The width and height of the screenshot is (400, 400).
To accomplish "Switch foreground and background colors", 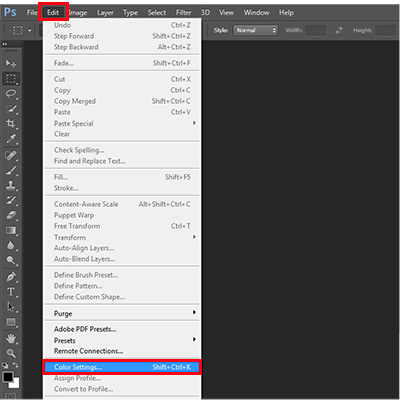I will 16,365.
